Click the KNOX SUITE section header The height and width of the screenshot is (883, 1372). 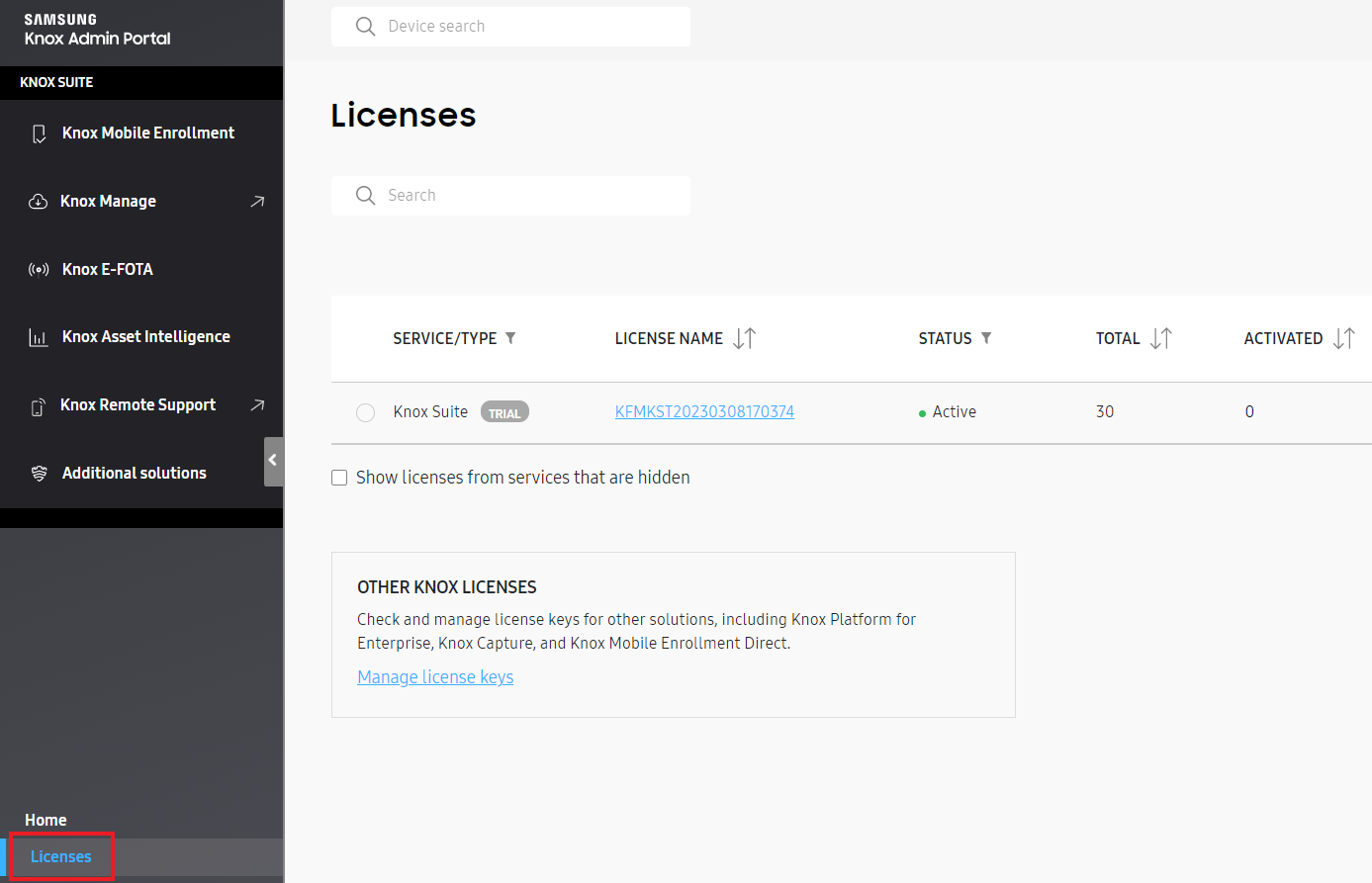coord(56,82)
